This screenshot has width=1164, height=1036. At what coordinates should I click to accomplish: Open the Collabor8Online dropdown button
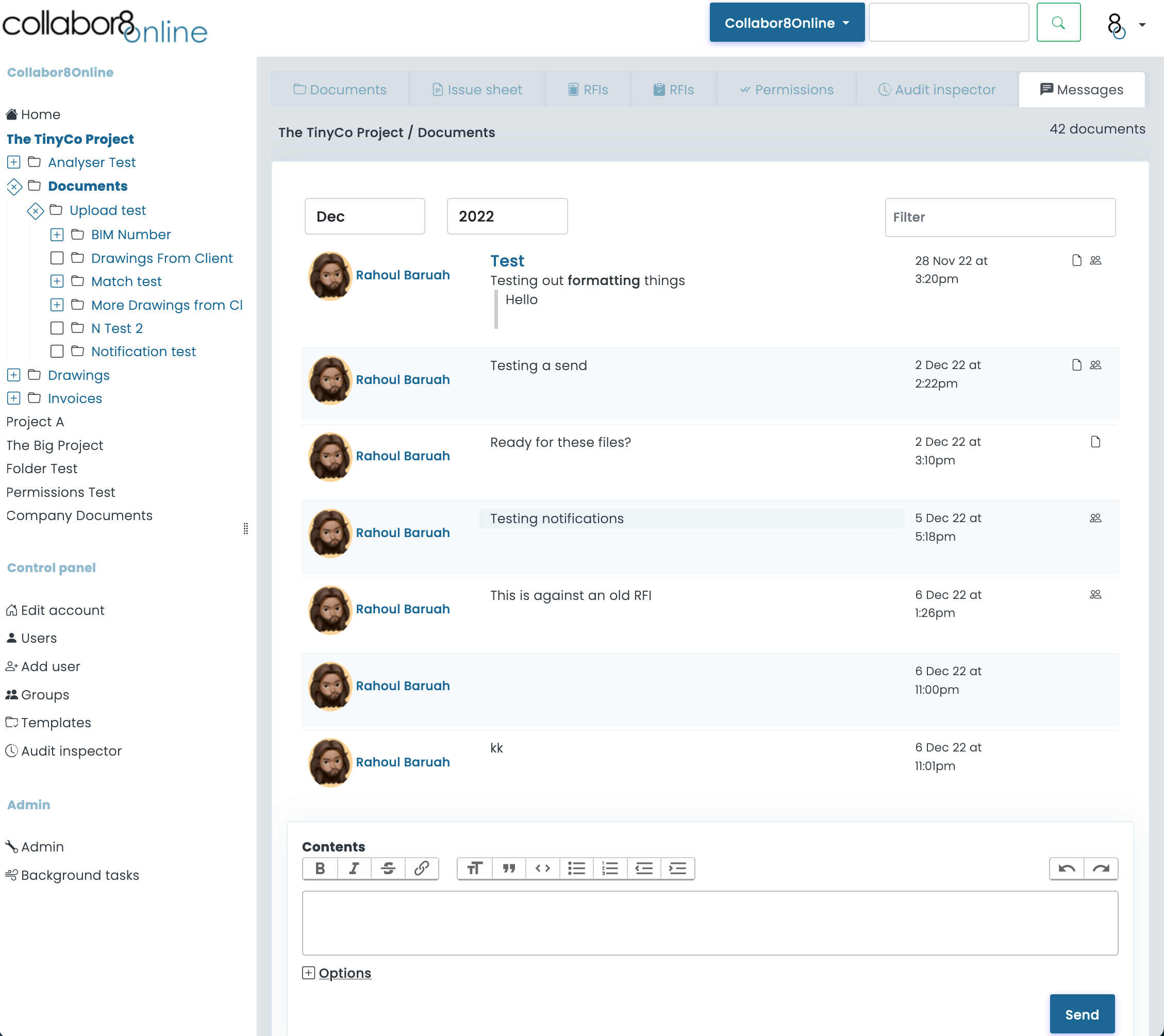click(787, 23)
